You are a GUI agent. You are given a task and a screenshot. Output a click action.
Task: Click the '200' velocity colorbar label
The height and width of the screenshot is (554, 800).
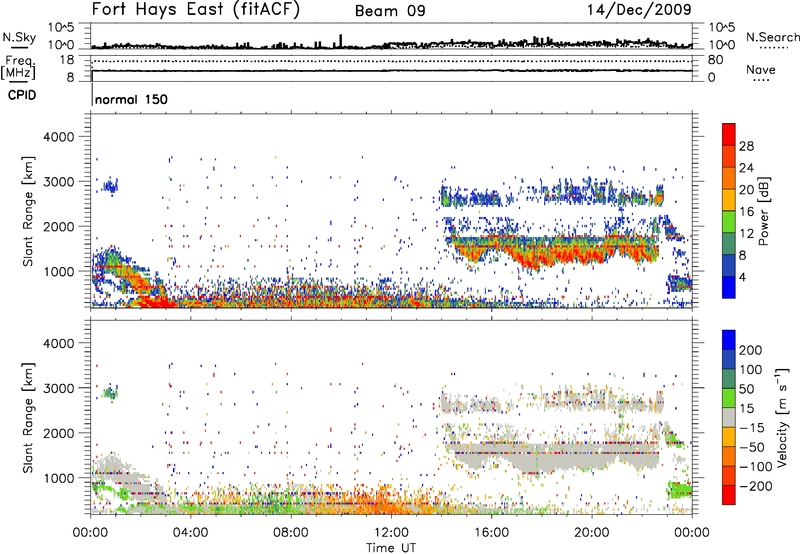coord(751,350)
